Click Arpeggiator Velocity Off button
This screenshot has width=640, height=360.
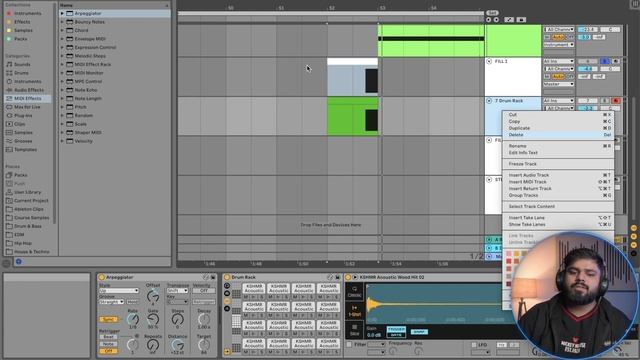(x=204, y=291)
